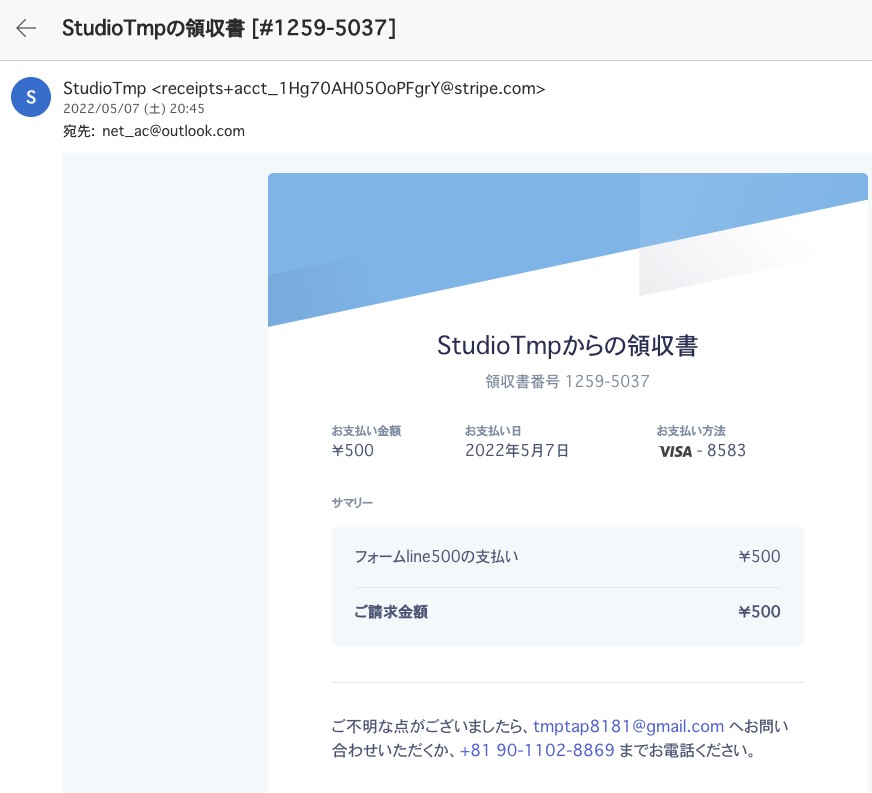Open the tmptap8181@gmail.com contact link
This screenshot has height=793, width=872.
(628, 726)
